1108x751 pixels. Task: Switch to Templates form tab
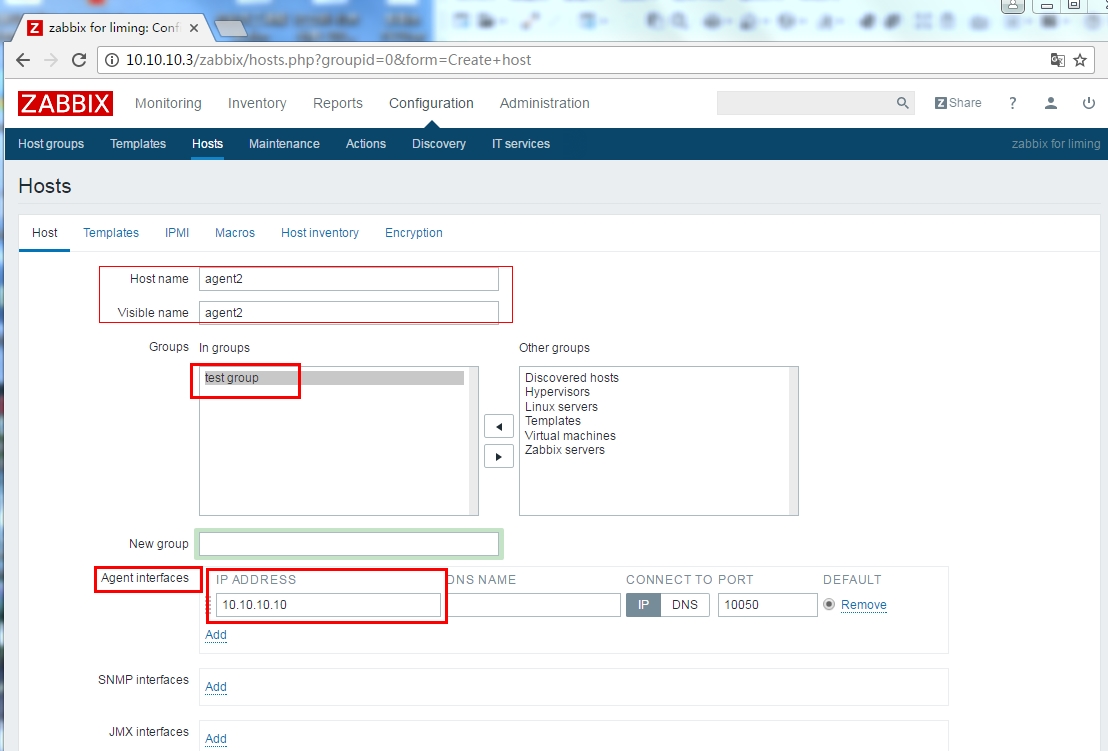111,232
